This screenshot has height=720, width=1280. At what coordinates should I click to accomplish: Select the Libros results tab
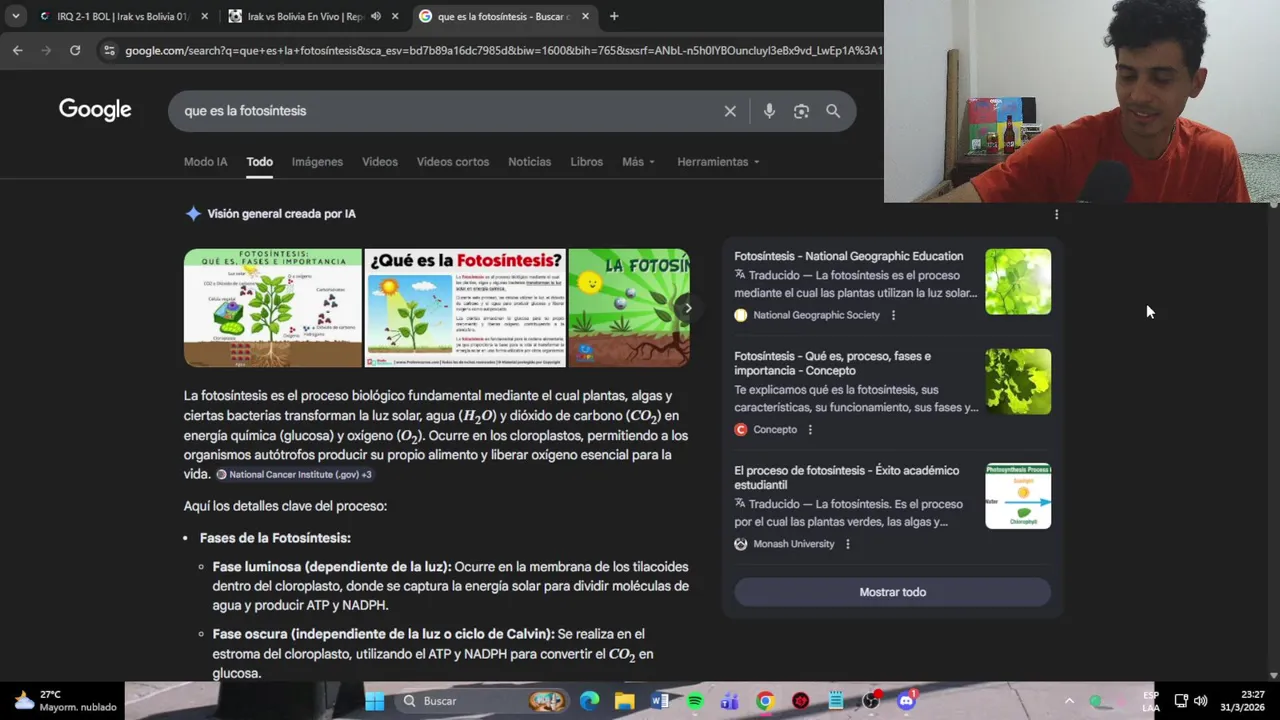[x=586, y=162]
